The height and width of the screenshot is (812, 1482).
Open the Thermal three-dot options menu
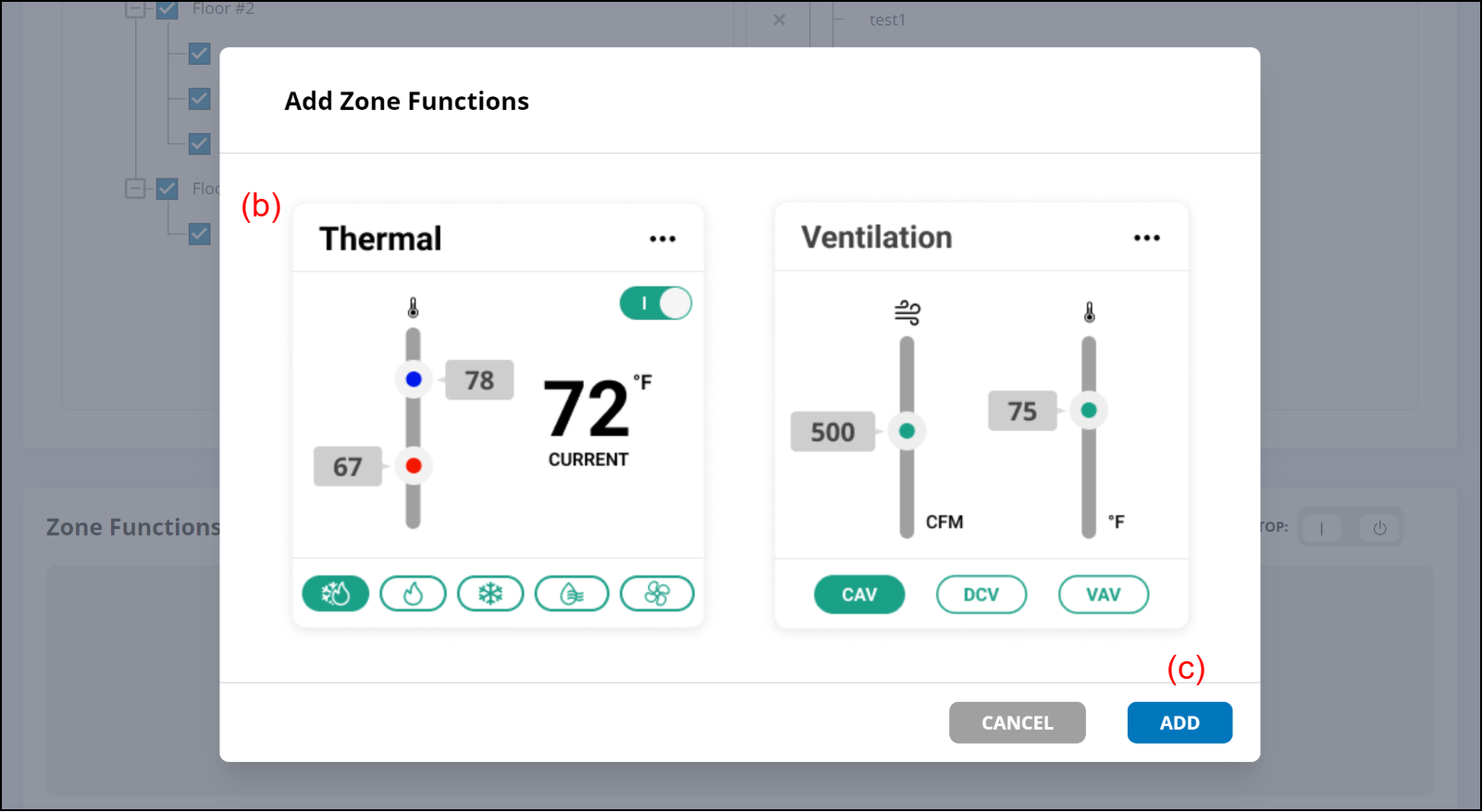click(x=662, y=239)
